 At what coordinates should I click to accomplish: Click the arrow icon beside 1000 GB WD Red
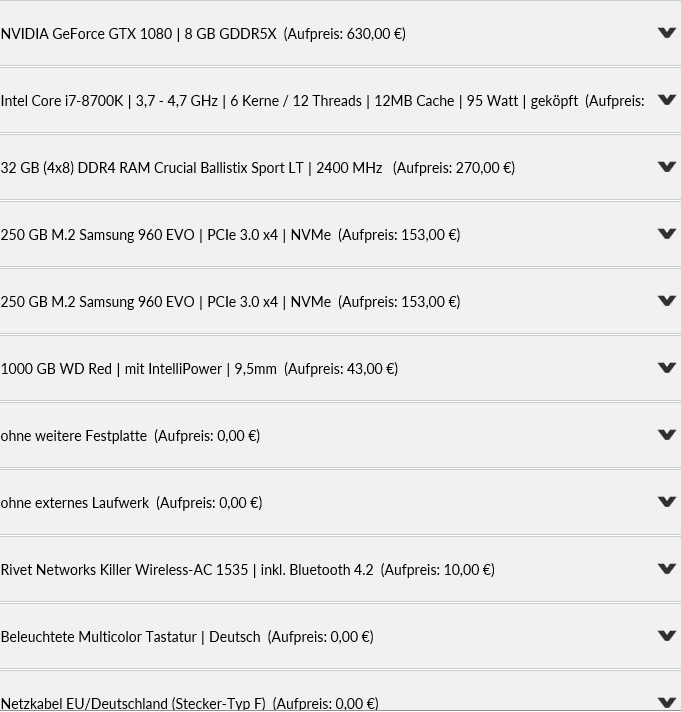tap(667, 368)
